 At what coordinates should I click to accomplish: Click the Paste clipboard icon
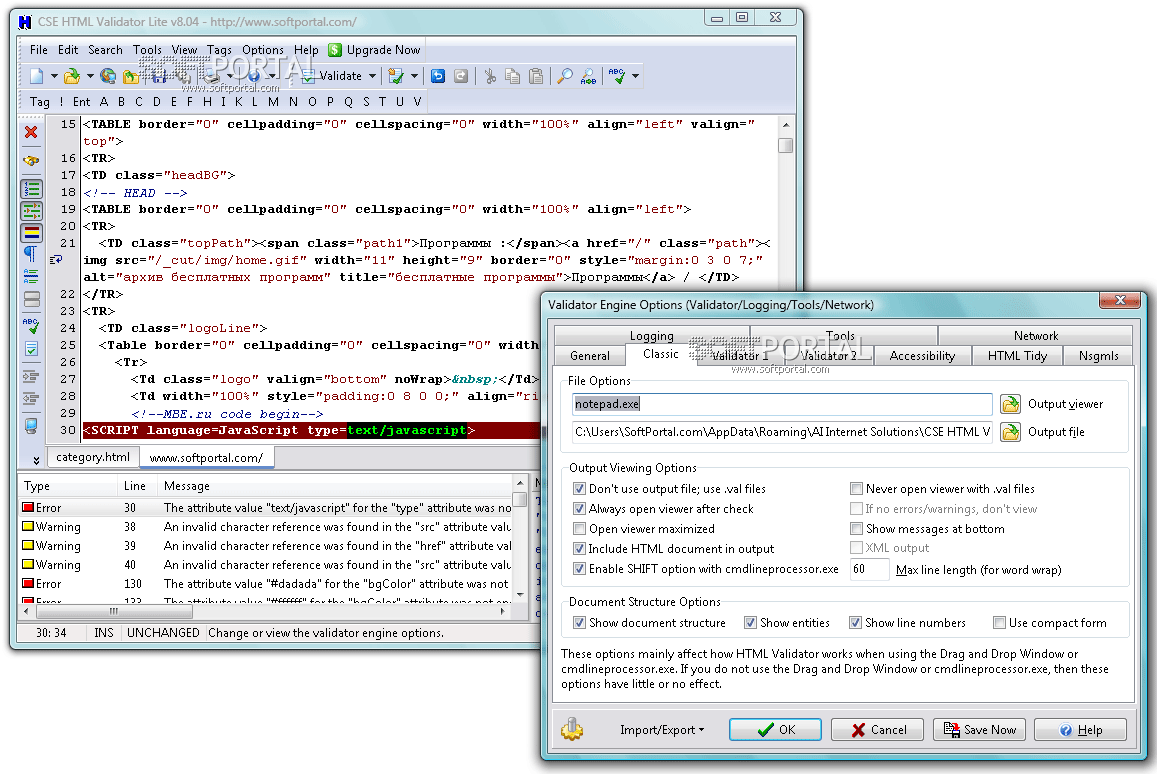point(536,76)
